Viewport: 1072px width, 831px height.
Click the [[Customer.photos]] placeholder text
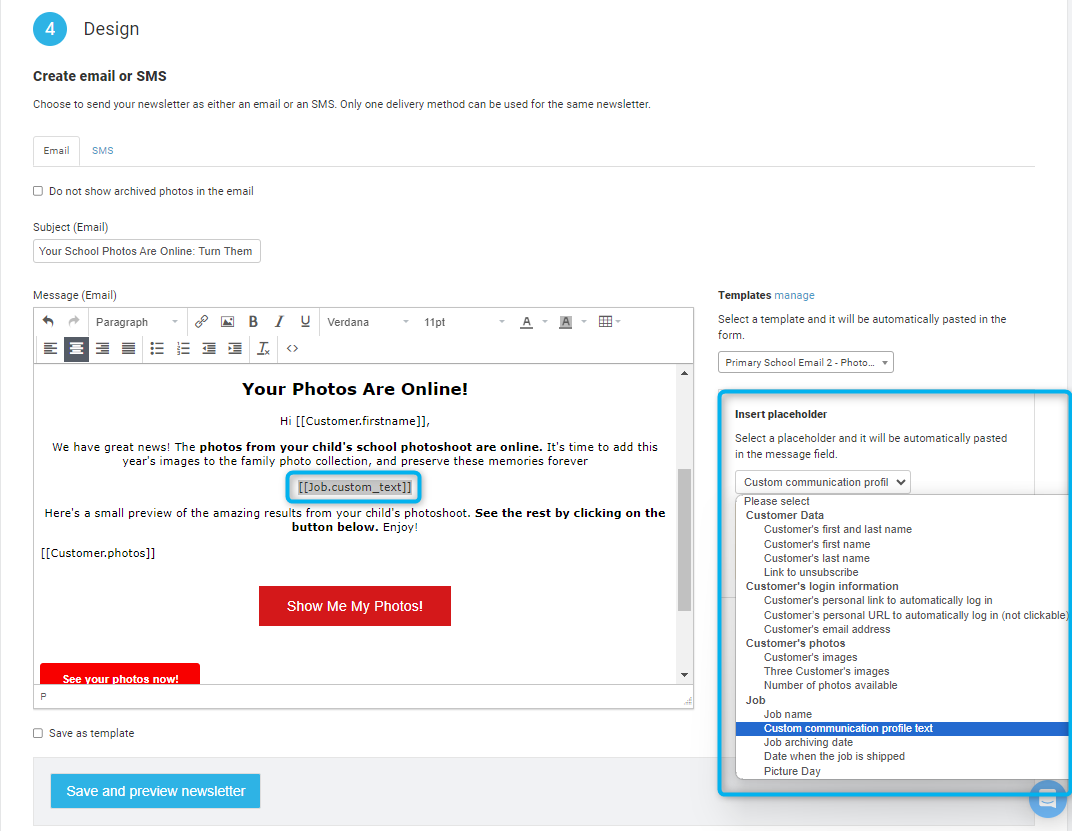click(x=98, y=553)
